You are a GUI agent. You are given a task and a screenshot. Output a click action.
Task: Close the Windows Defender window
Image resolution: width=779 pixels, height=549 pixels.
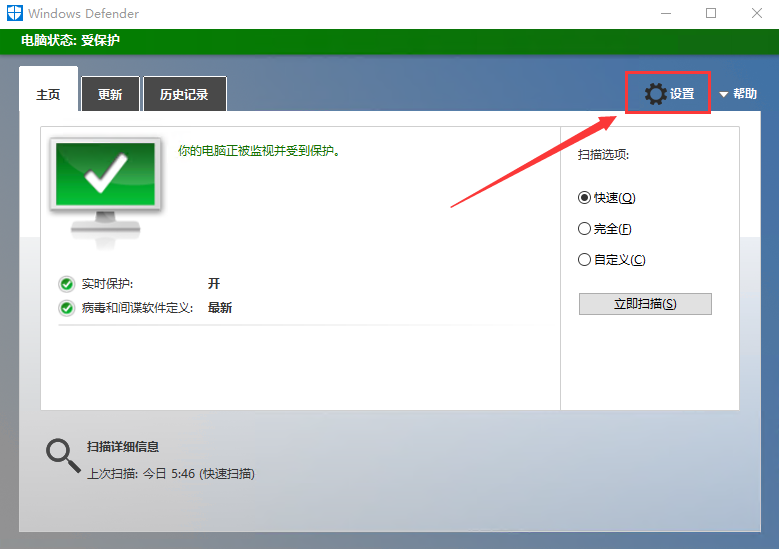click(757, 13)
